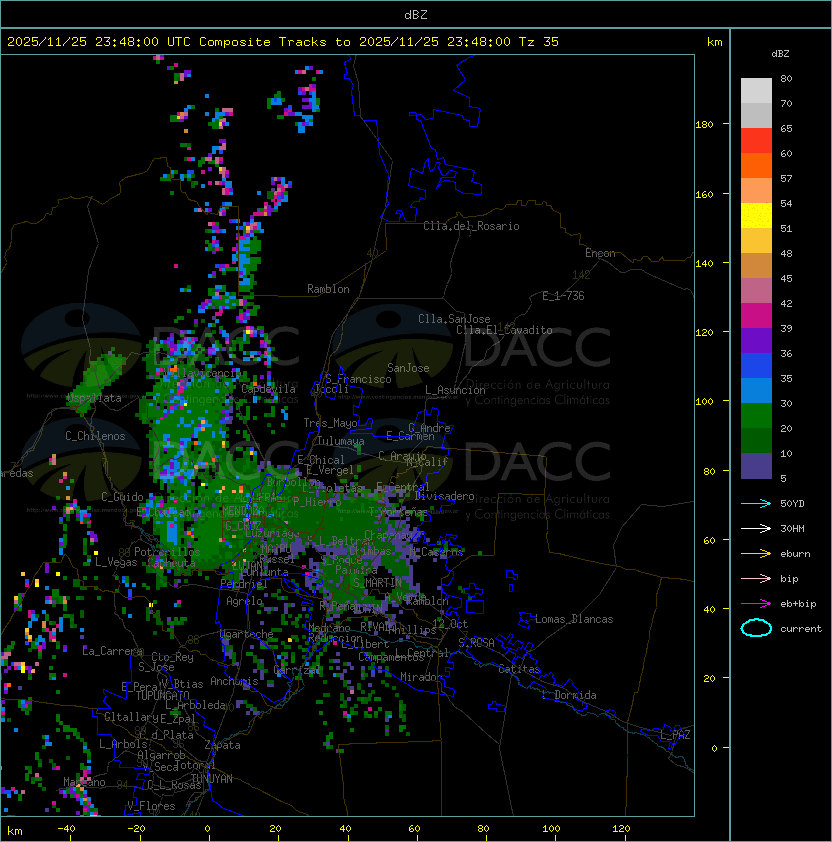
Task: Click the V_Flores map label
Action: pyautogui.click(x=151, y=806)
